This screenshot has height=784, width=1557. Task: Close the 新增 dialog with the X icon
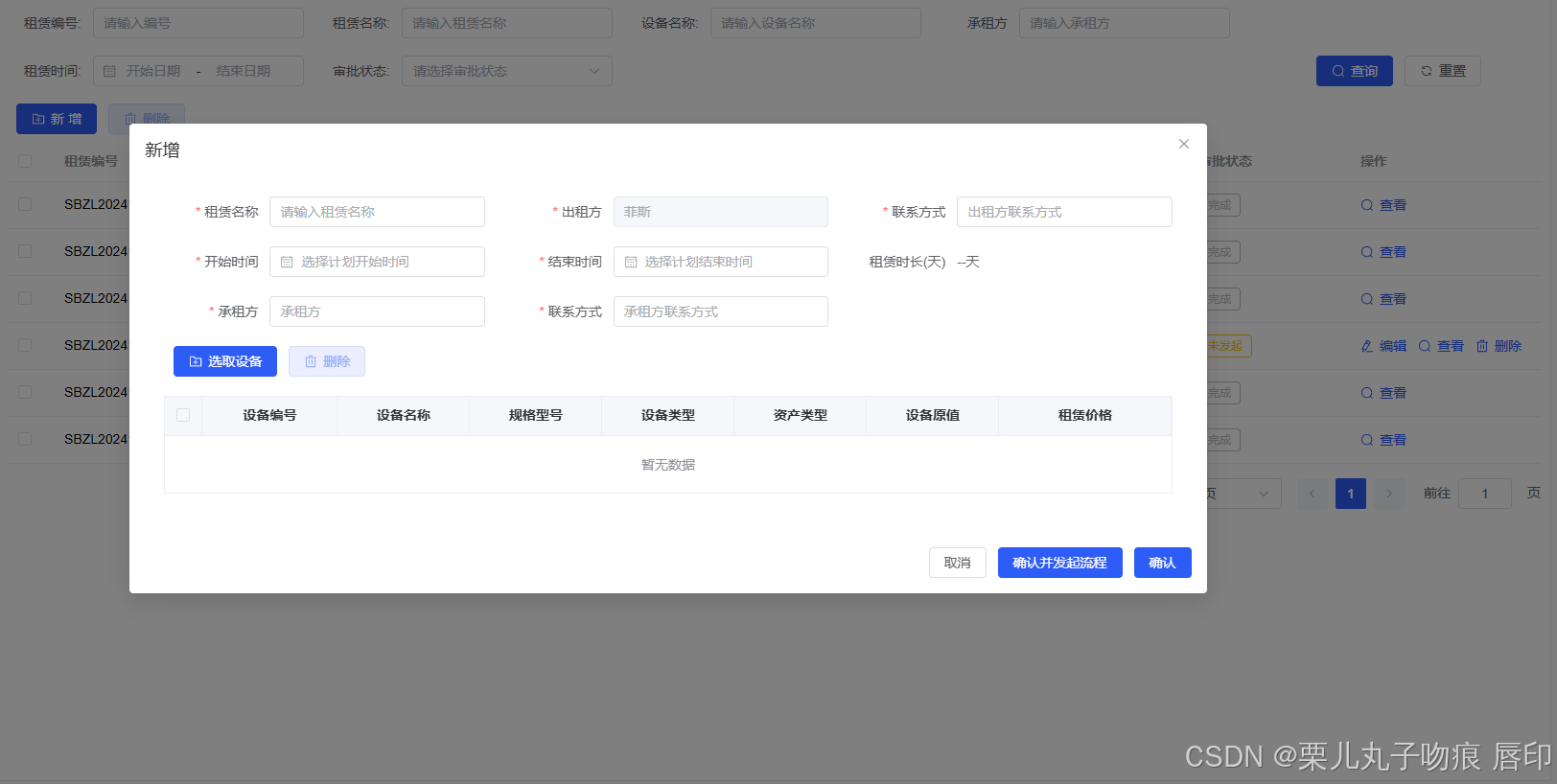pyautogui.click(x=1184, y=144)
